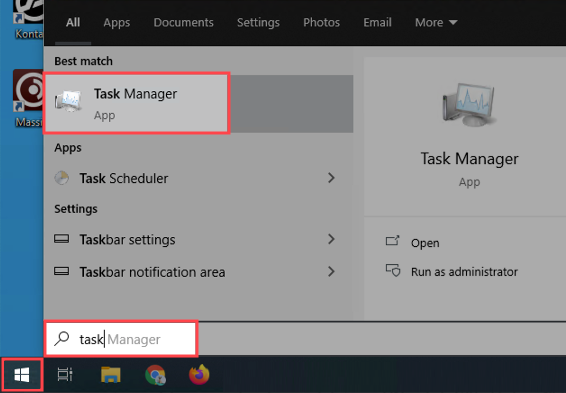Screen dimensions: 566x393
Task: Click the Settings section heading in results
Action: point(76,209)
